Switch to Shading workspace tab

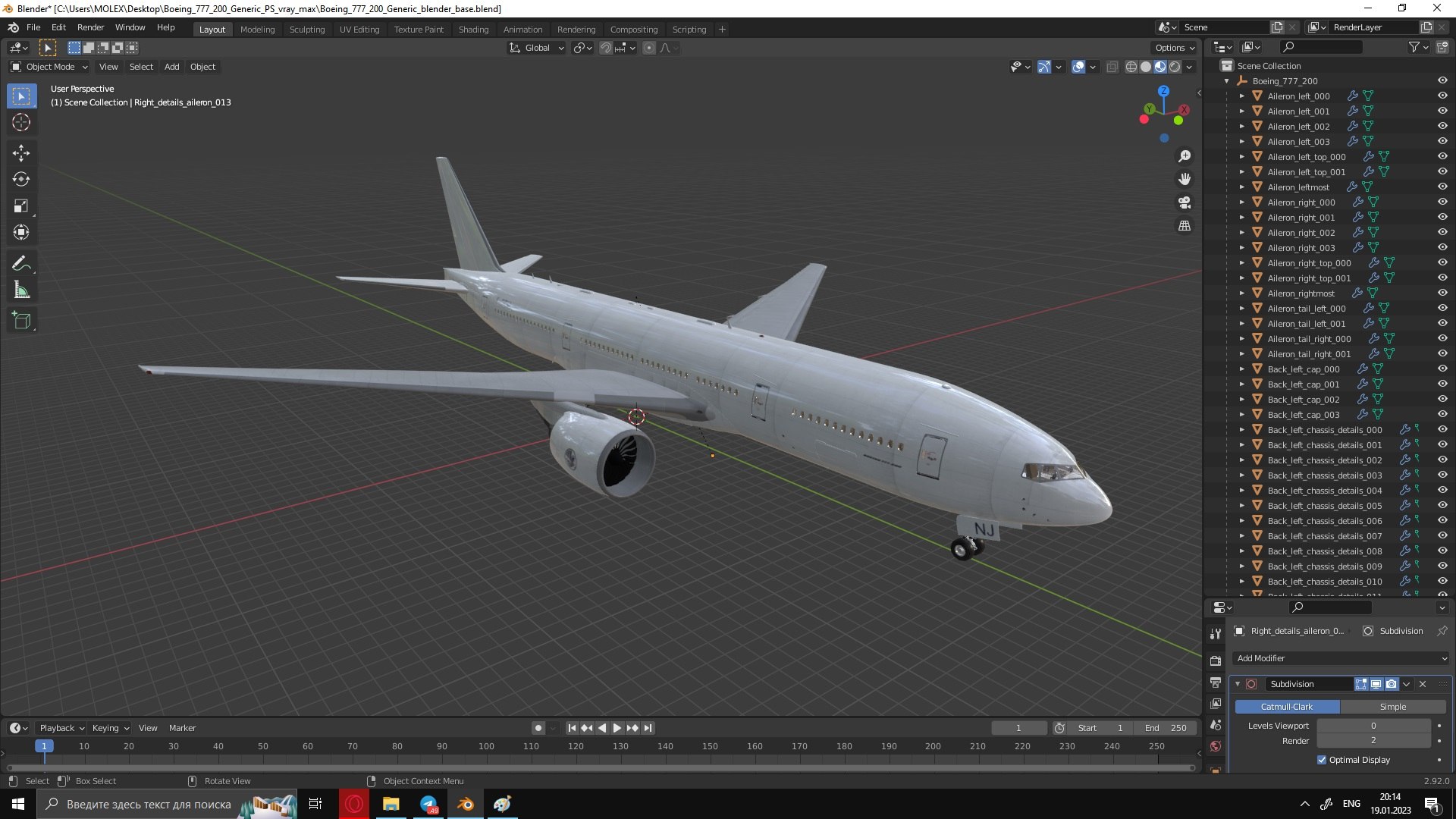473,30
